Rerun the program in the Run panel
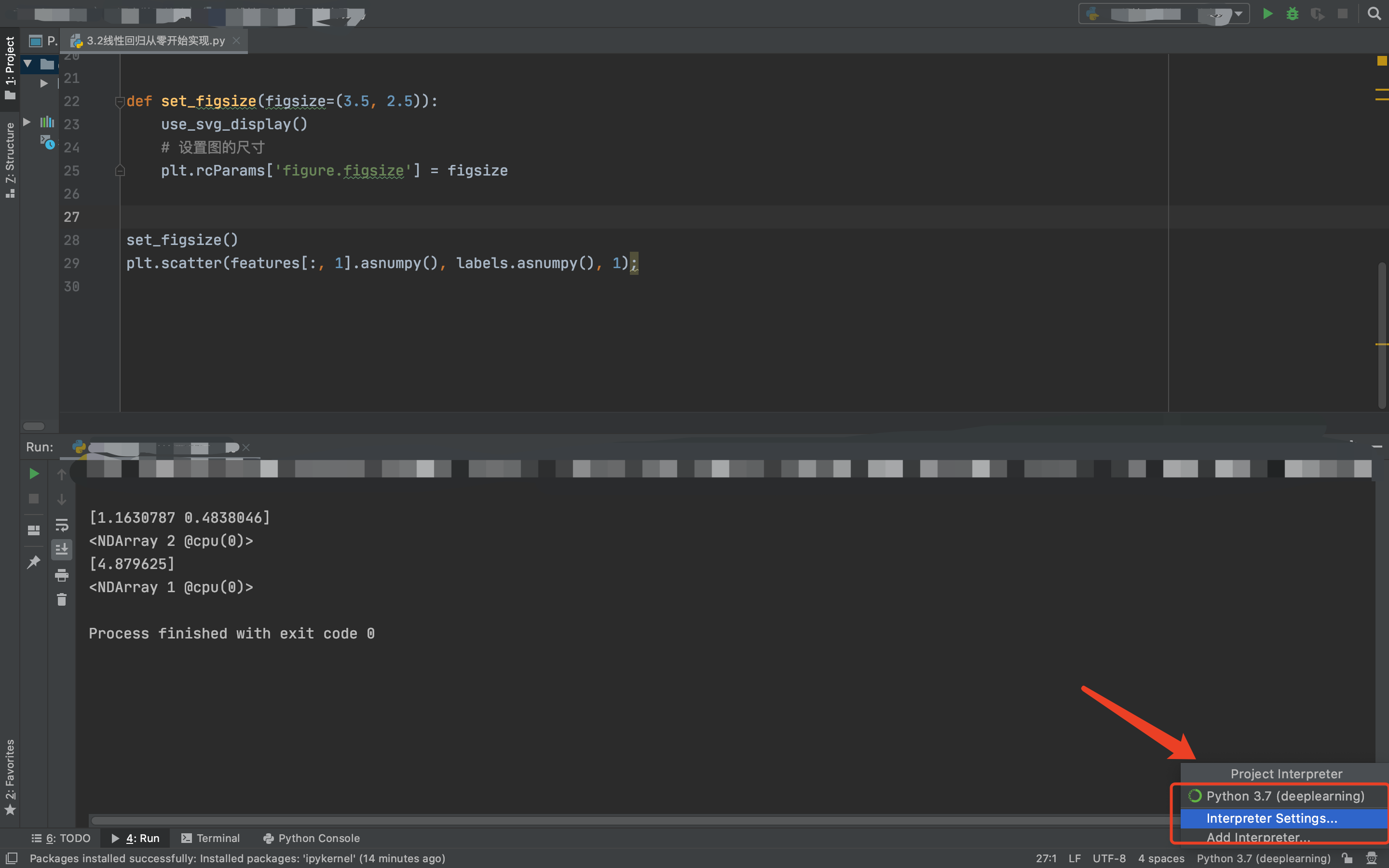This screenshot has width=1389, height=868. click(33, 474)
